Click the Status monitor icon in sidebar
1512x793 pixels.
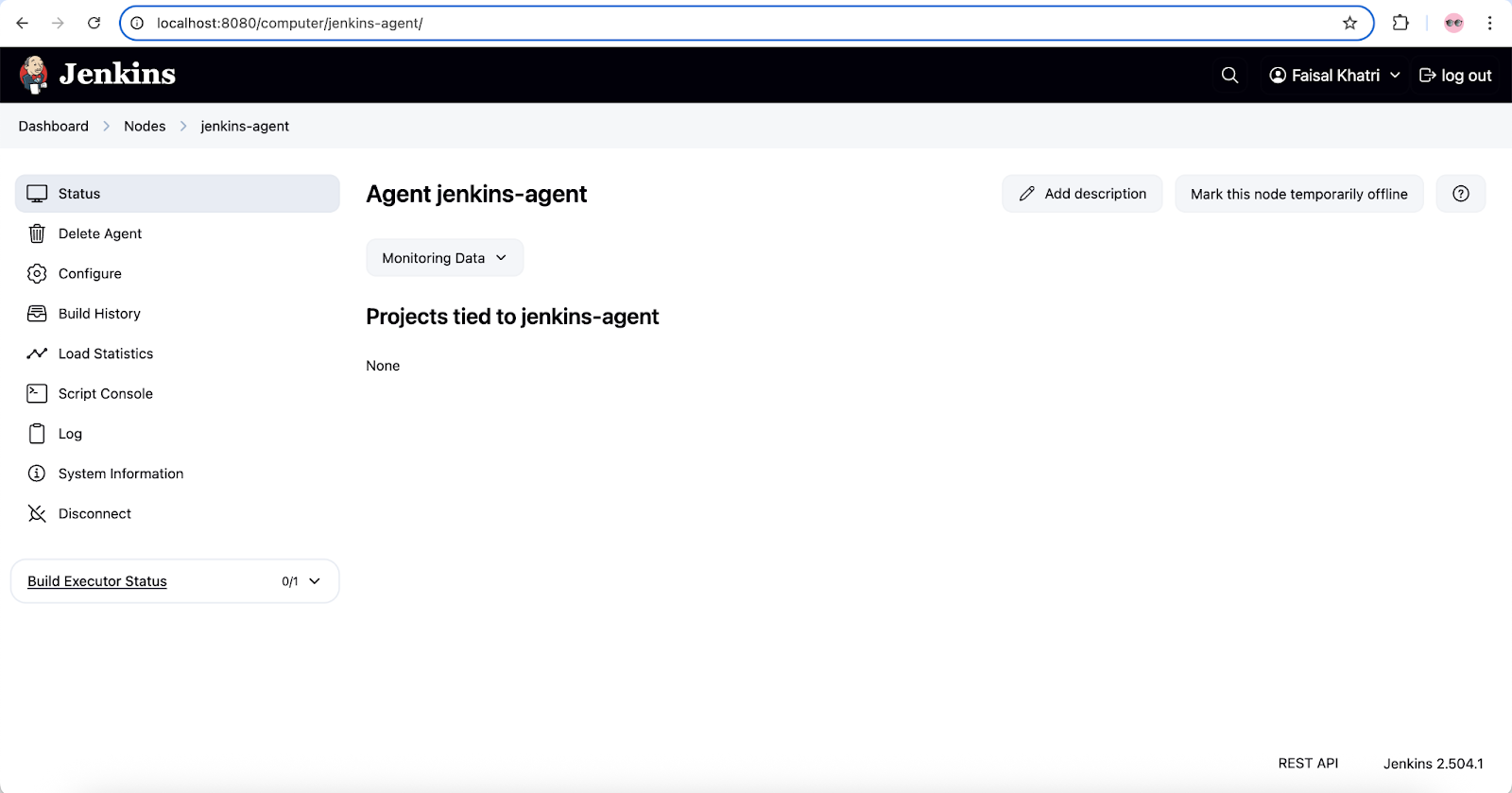[37, 194]
